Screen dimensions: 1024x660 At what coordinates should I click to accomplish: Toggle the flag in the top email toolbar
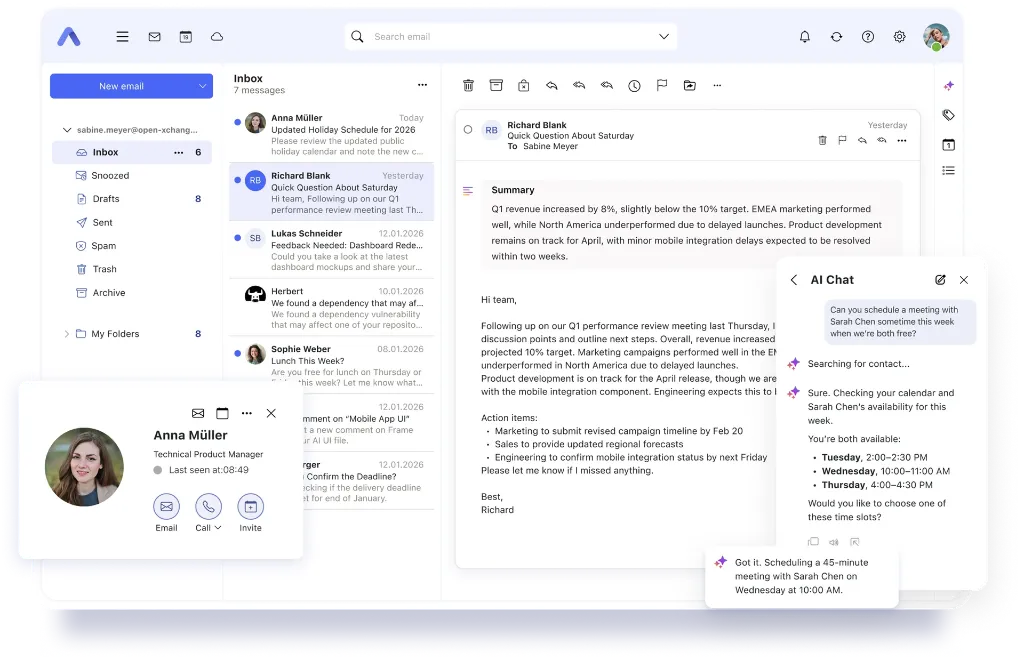662,86
